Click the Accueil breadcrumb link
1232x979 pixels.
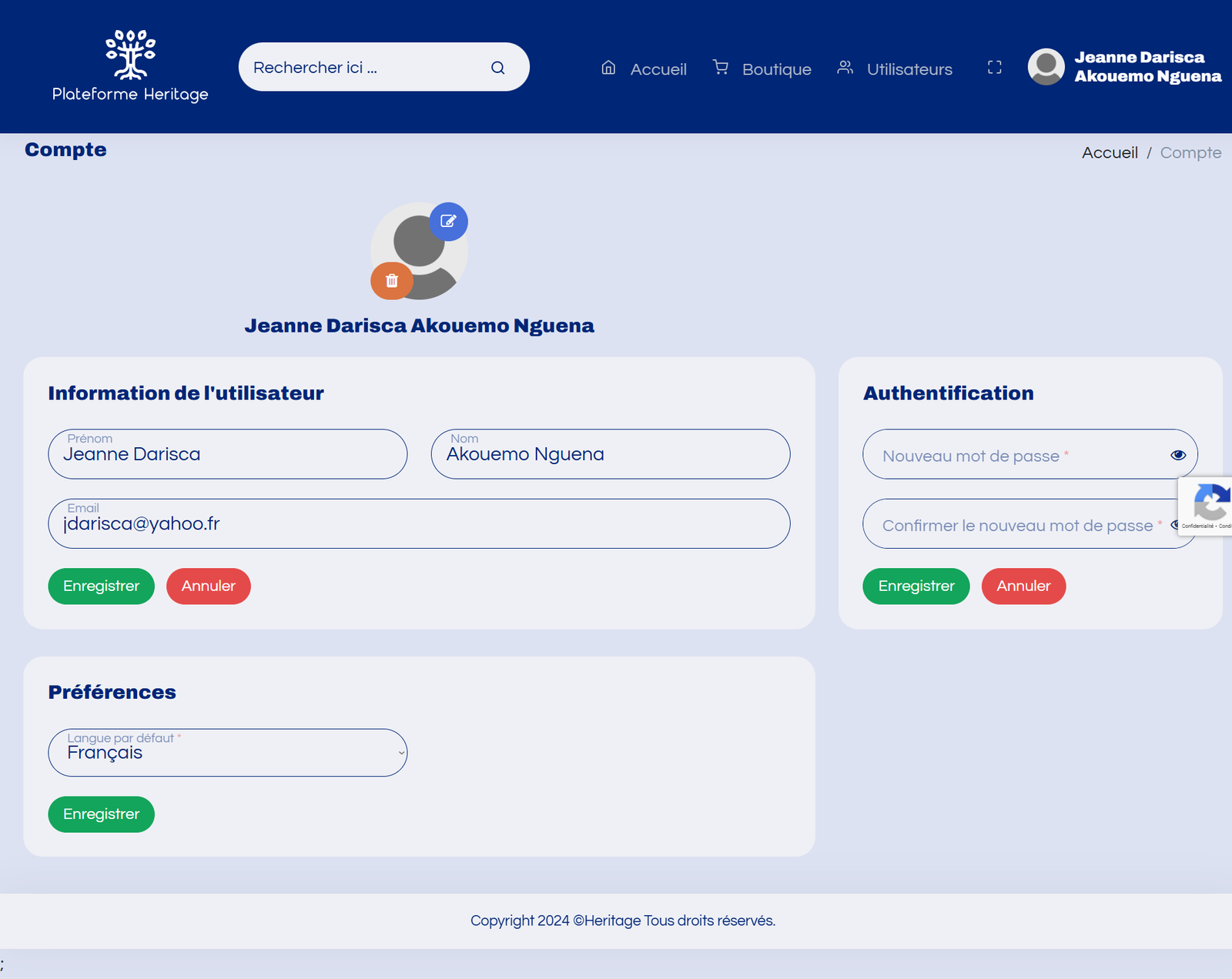[x=1109, y=153]
